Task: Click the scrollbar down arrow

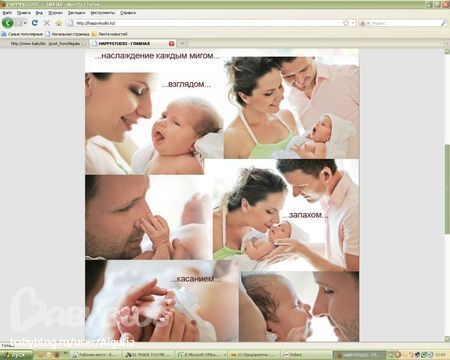Action: point(447,339)
